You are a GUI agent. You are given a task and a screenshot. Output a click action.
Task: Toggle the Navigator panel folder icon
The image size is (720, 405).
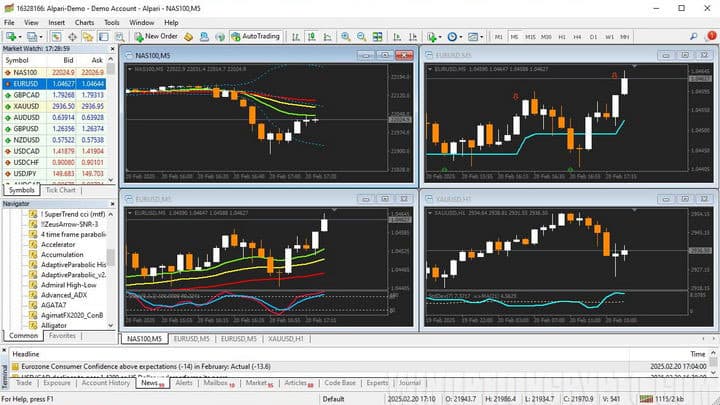pyautogui.click(x=87, y=37)
